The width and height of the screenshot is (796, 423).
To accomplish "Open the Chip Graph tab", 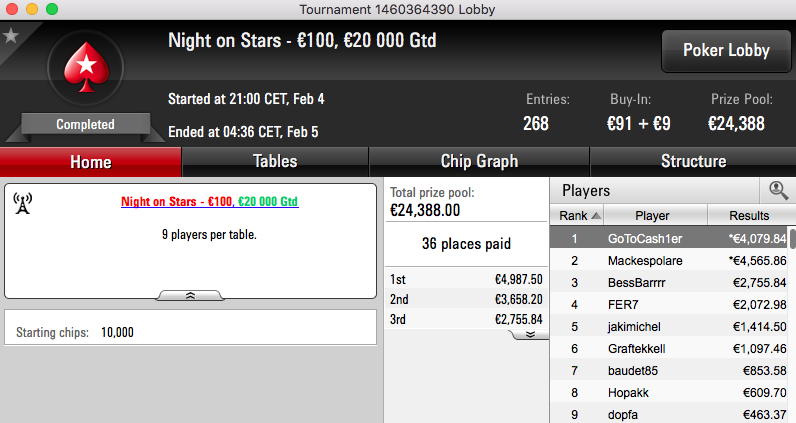I will pyautogui.click(x=479, y=161).
